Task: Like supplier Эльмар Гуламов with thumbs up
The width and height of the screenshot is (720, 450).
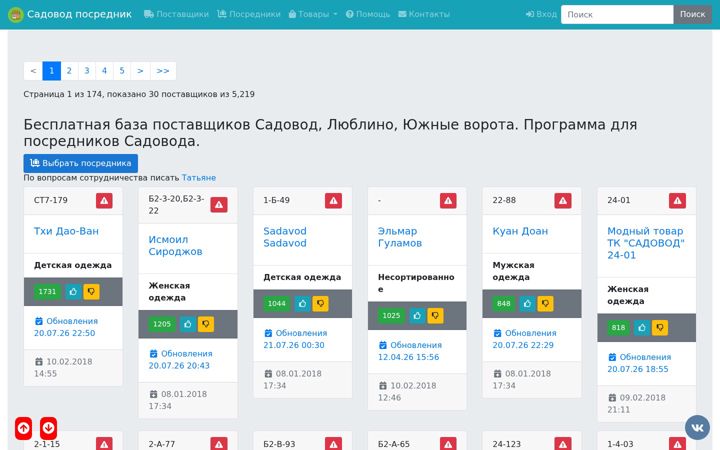Action: tap(417, 315)
